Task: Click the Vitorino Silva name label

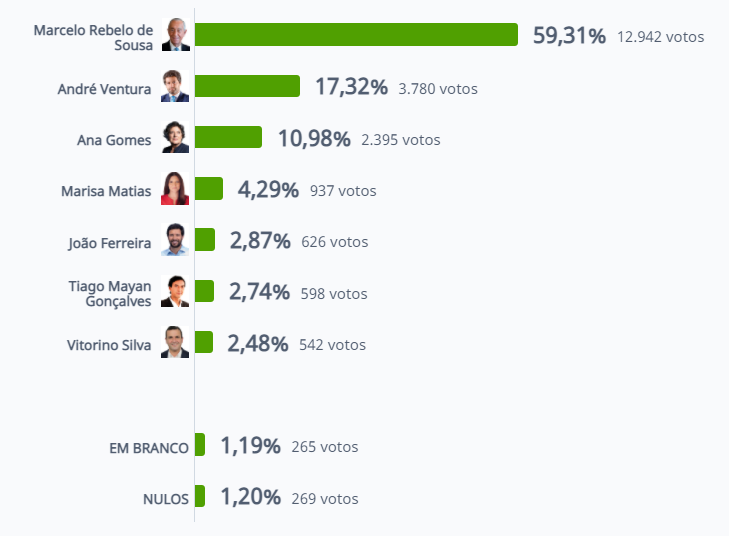Action: point(109,345)
